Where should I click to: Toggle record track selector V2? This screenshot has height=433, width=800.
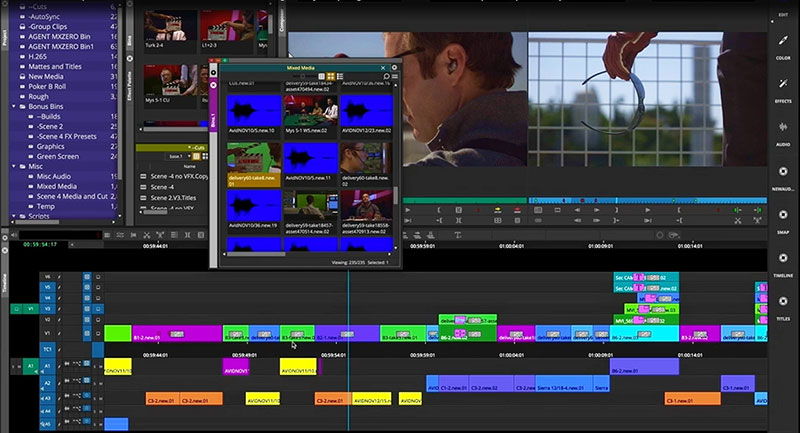(47, 320)
